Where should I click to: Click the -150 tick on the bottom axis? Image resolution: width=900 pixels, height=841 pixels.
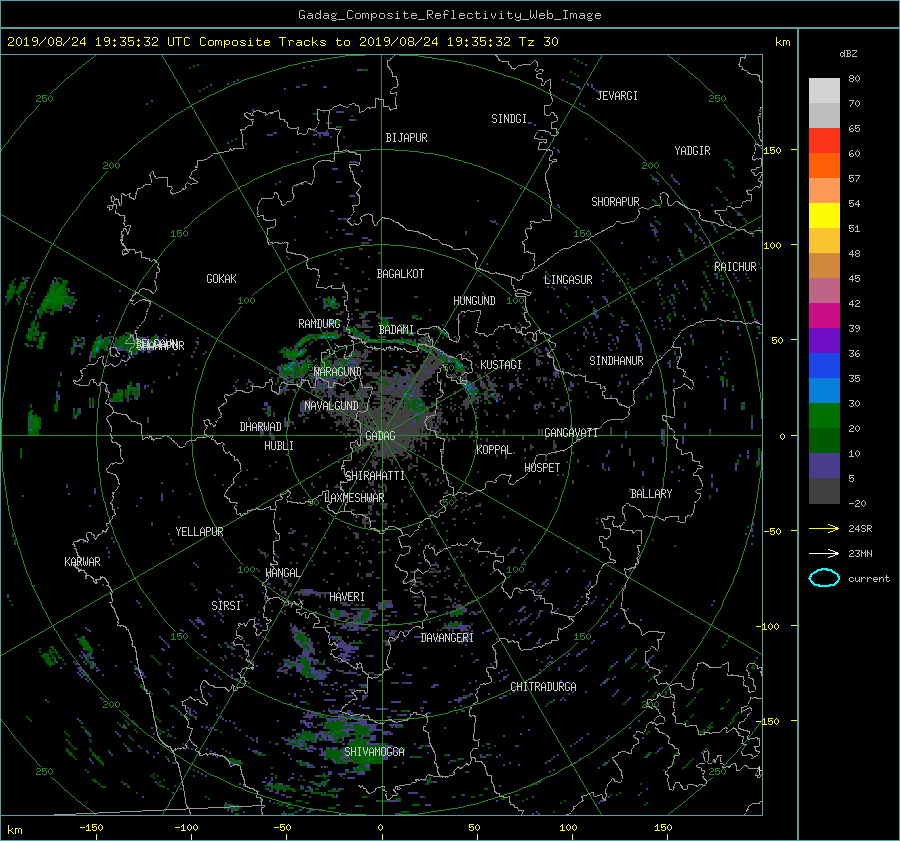click(91, 828)
